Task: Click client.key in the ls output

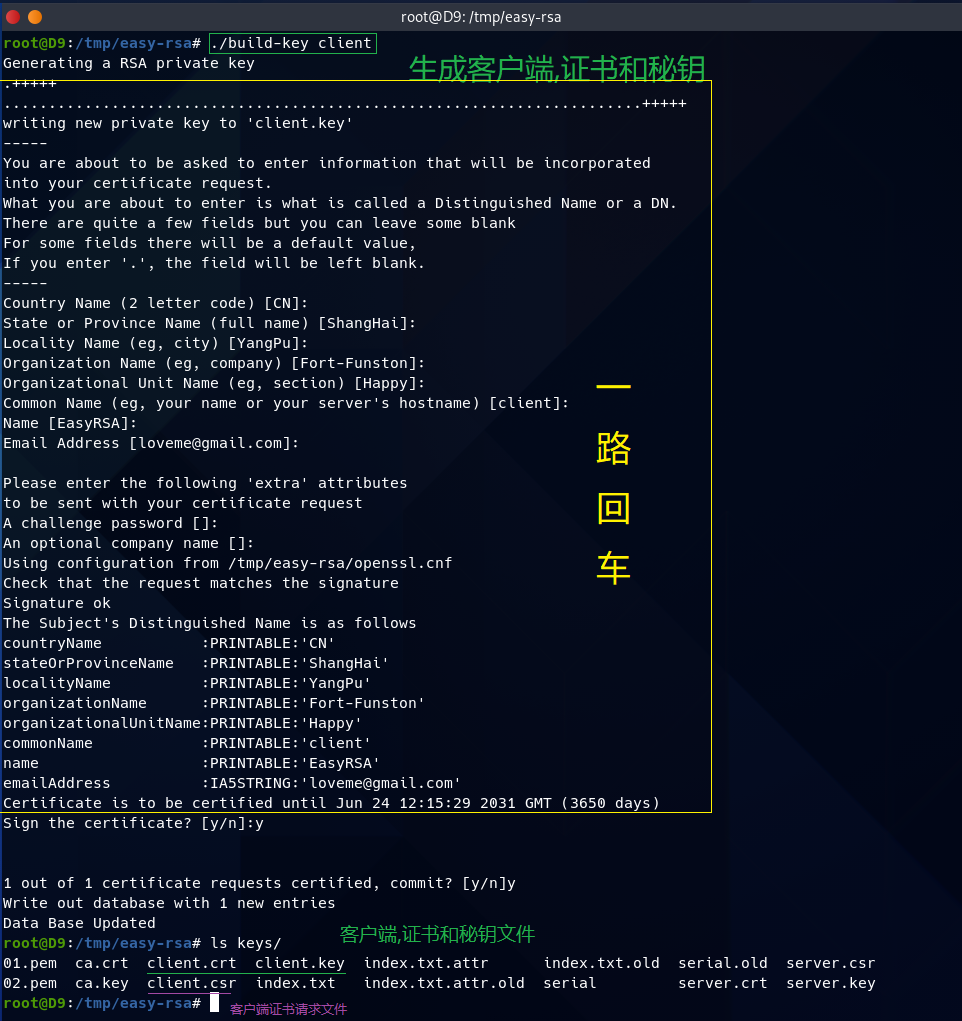Action: point(299,963)
